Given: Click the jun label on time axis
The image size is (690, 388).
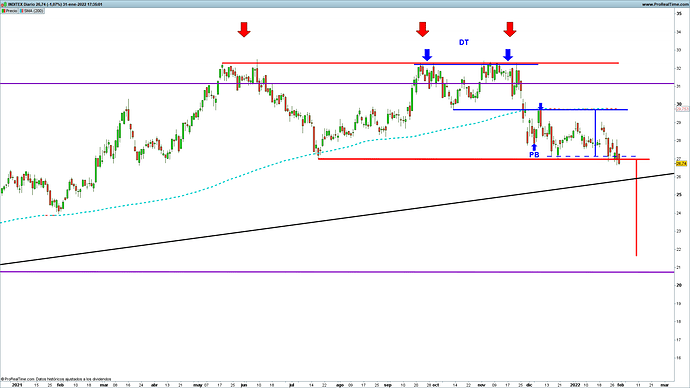Looking at the screenshot, I should tap(244, 384).
